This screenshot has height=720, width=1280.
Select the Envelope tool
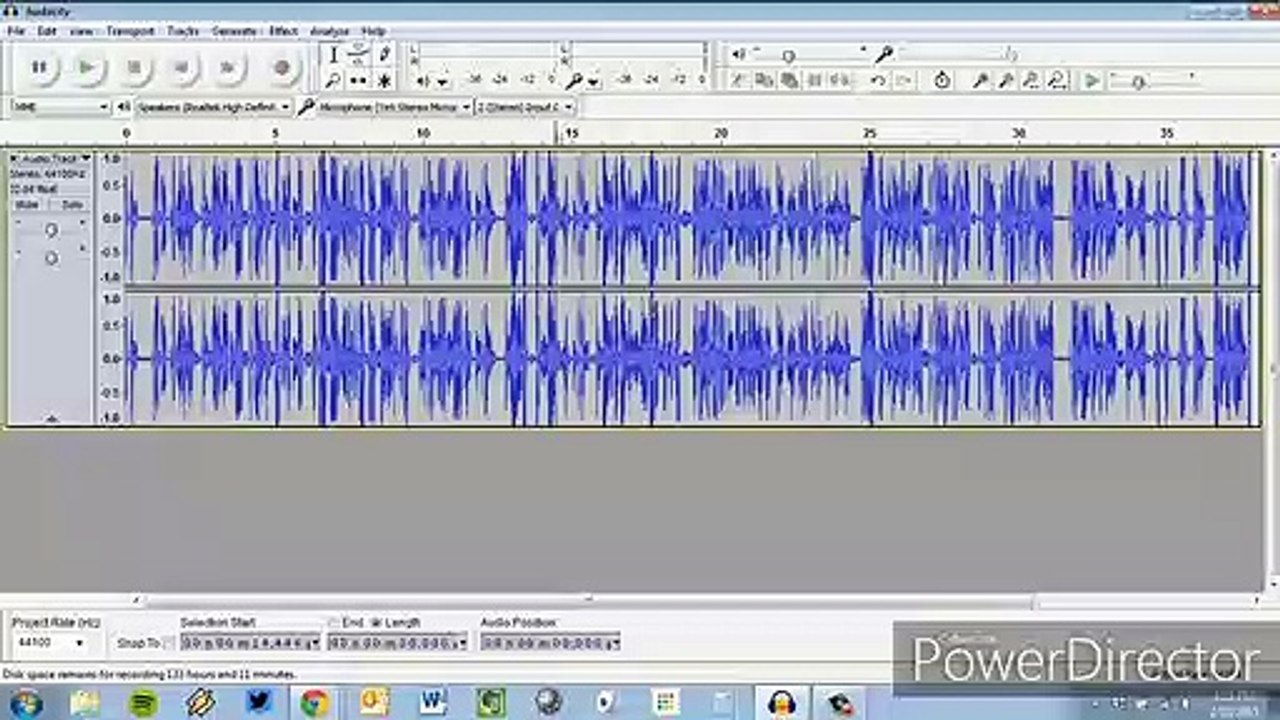[359, 55]
